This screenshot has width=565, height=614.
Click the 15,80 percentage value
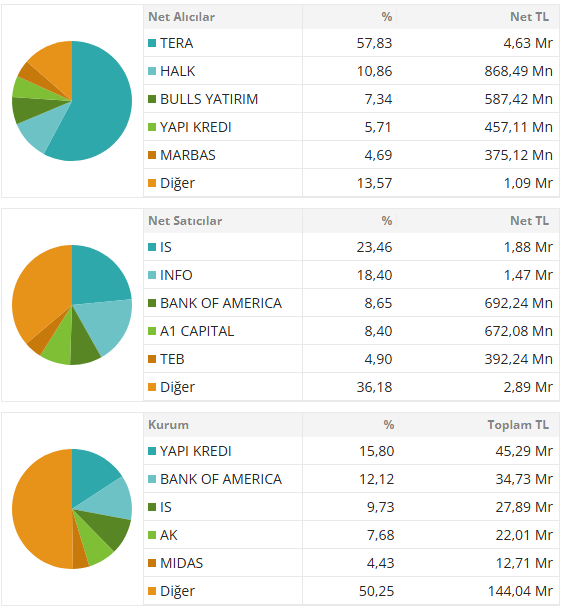377,451
